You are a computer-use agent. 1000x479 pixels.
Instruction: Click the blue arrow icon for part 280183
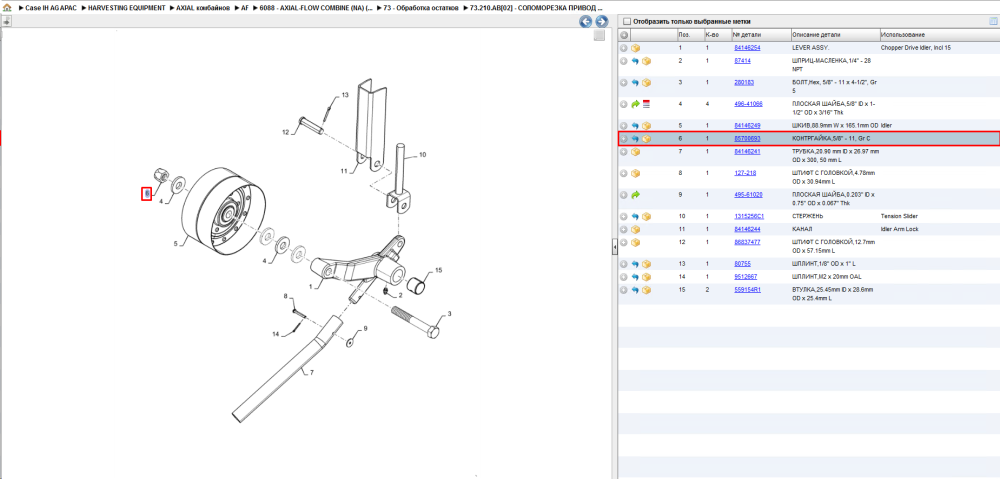635,83
